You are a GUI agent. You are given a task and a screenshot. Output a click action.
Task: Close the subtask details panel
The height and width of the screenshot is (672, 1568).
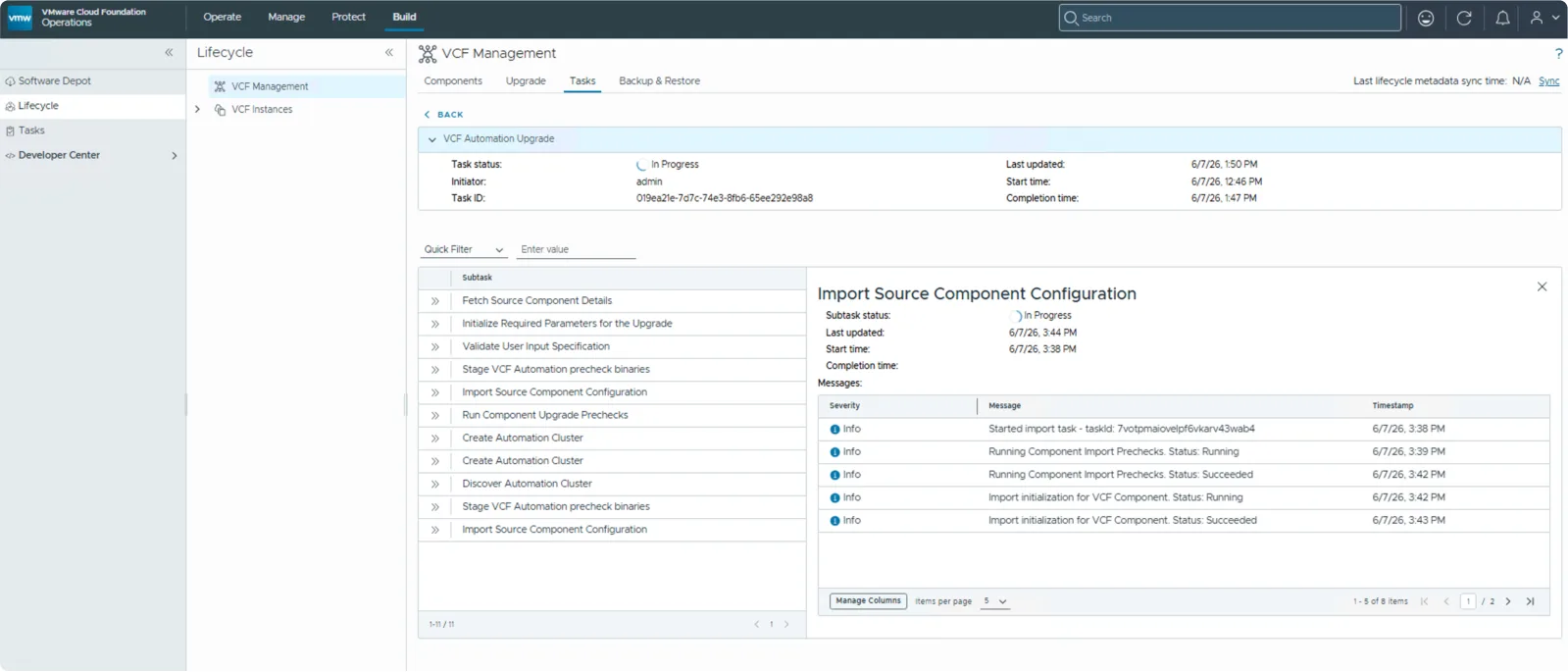pos(1542,286)
